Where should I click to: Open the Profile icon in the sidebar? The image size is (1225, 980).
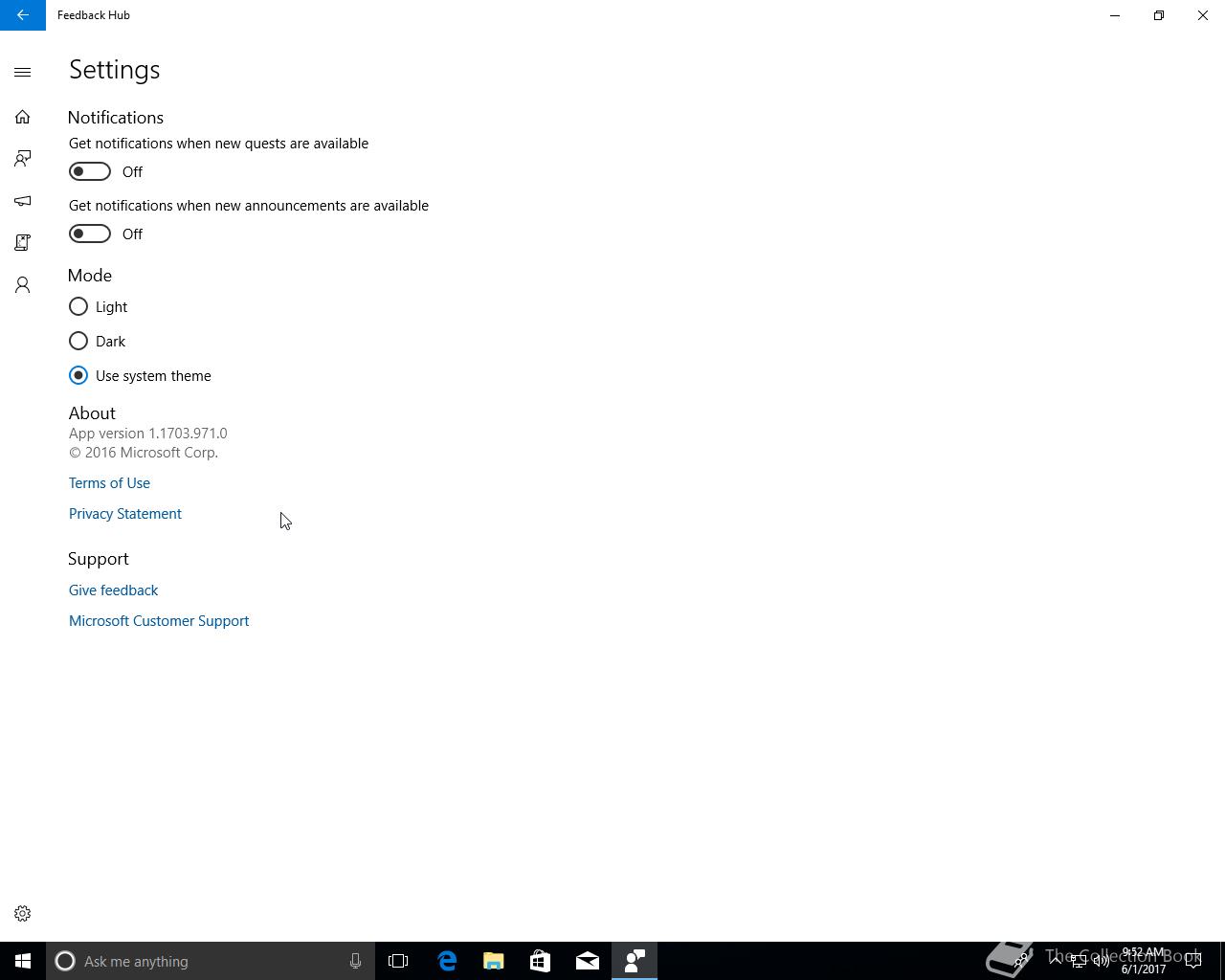[23, 285]
